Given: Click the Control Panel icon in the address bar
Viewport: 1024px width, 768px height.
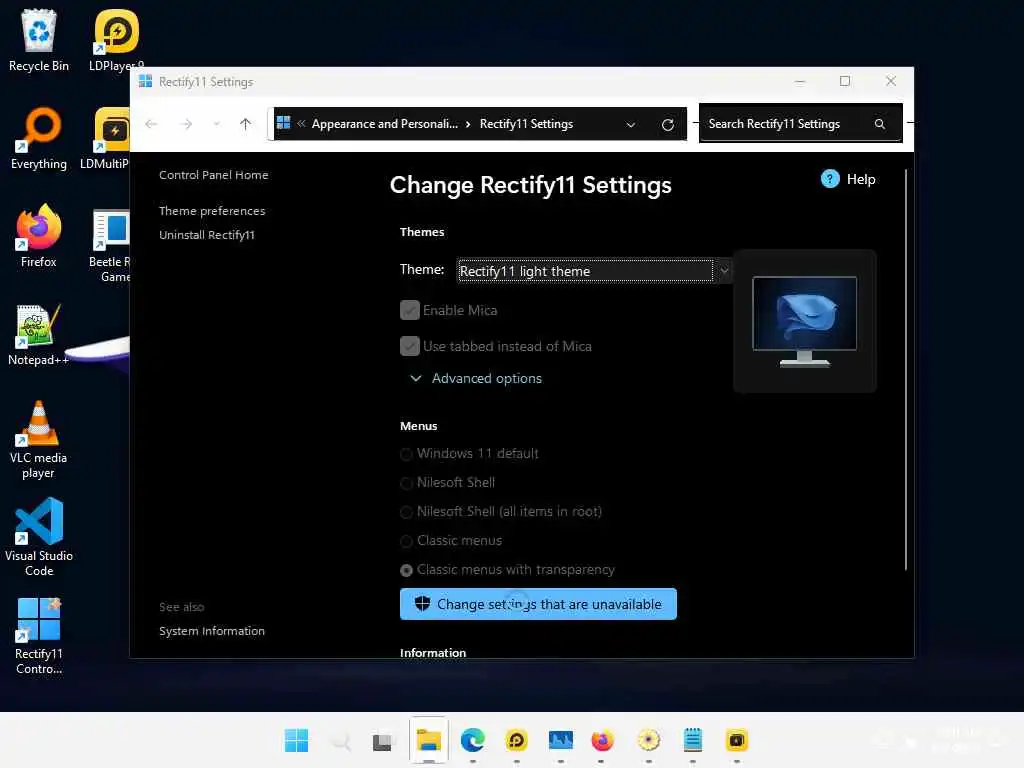Looking at the screenshot, I should 283,123.
